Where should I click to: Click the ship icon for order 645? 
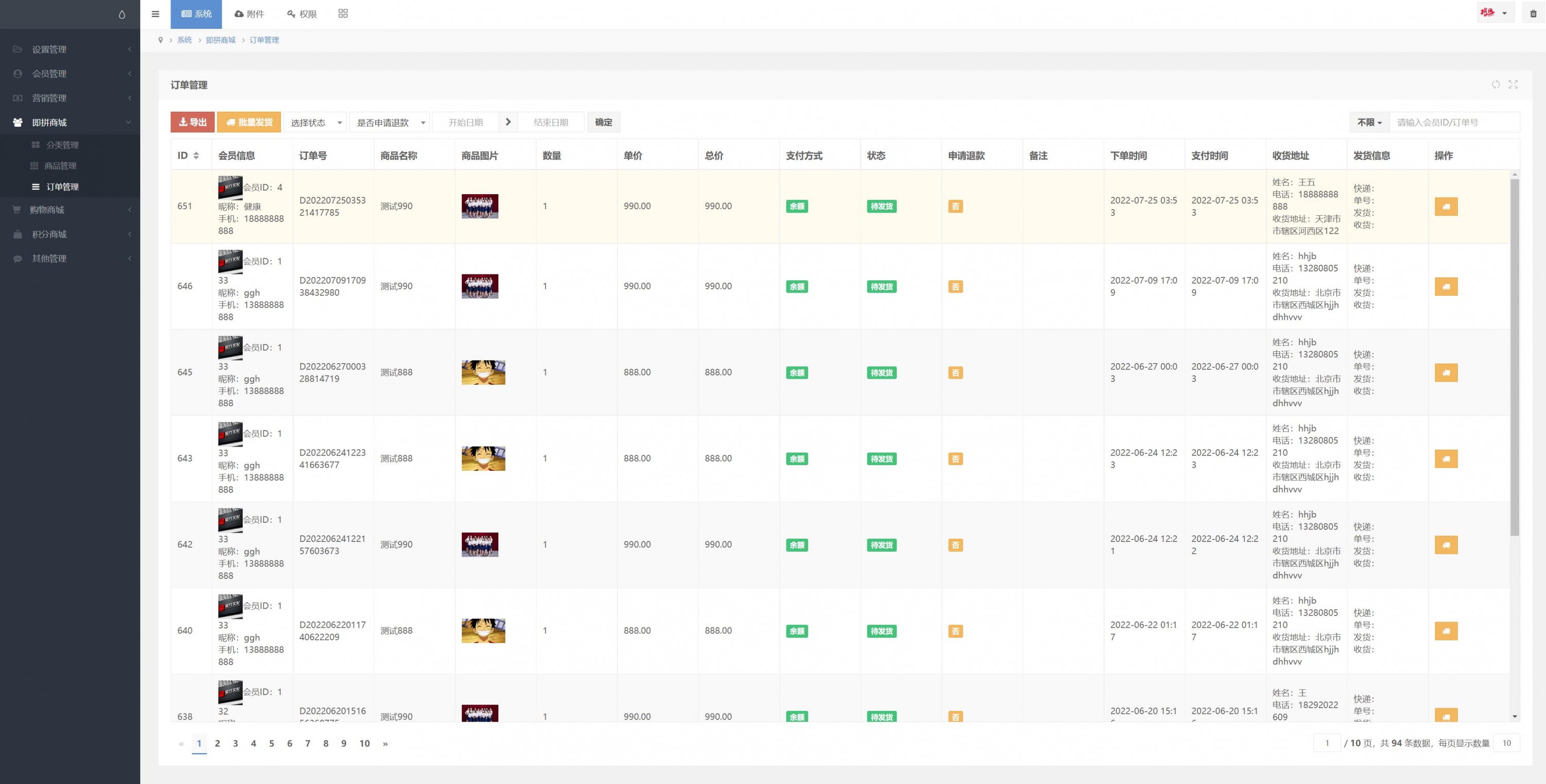1446,372
